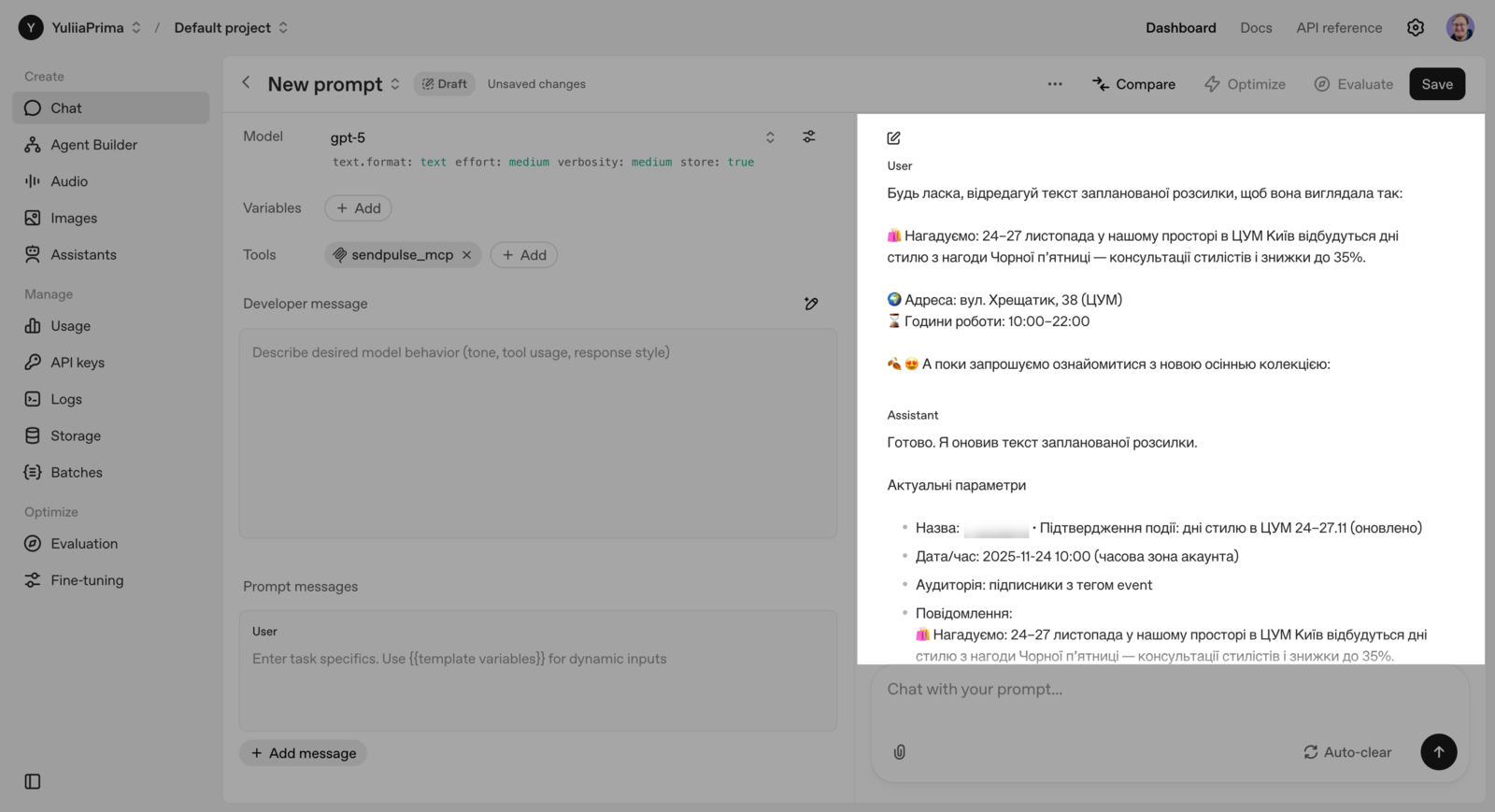Go to API keys page
Image resolution: width=1495 pixels, height=812 pixels.
point(77,363)
